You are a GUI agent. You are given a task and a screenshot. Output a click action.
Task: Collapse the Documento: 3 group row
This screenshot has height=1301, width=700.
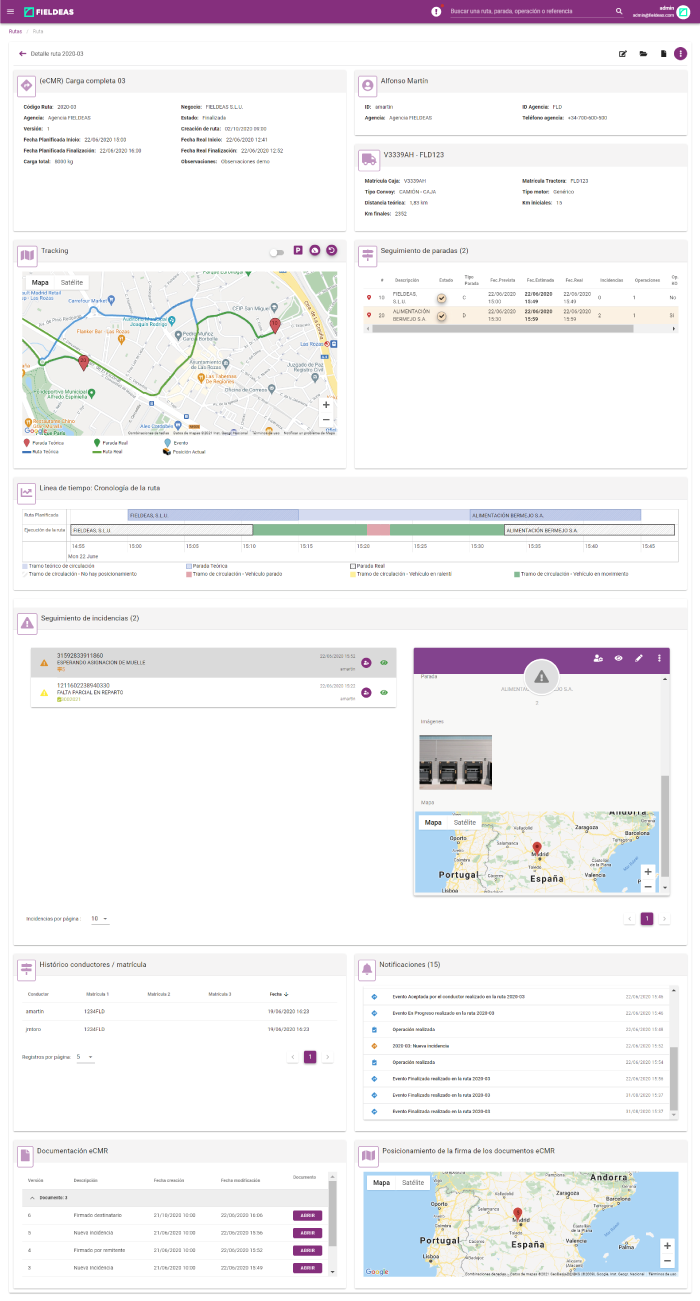[x=30, y=1197]
